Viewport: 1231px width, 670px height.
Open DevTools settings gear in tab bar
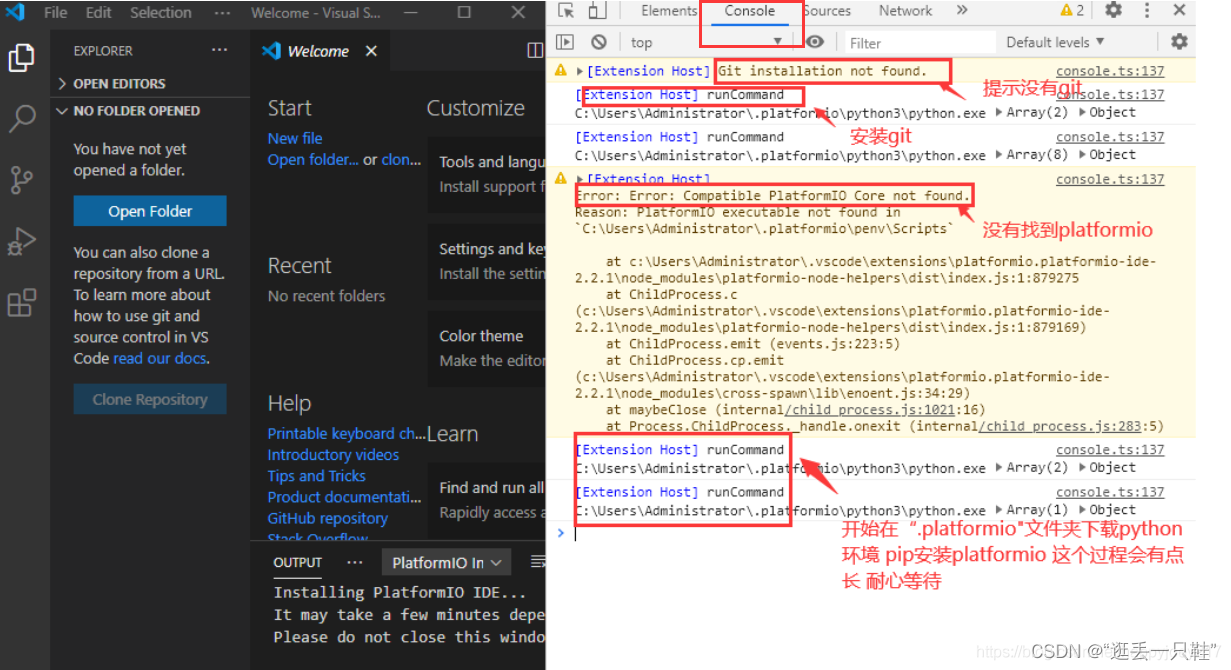1113,11
